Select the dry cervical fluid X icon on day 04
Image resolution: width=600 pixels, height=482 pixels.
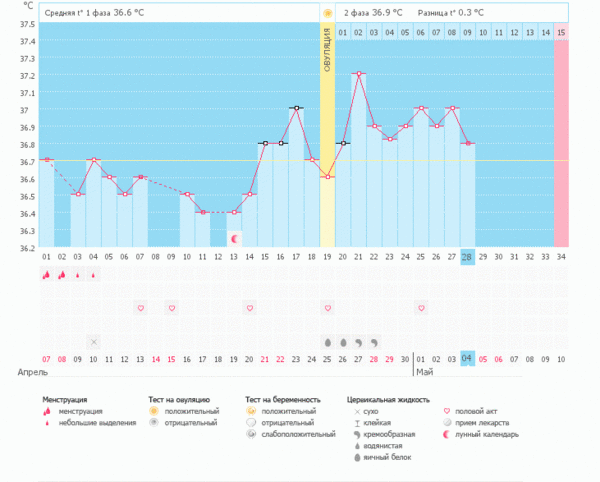tap(93, 341)
